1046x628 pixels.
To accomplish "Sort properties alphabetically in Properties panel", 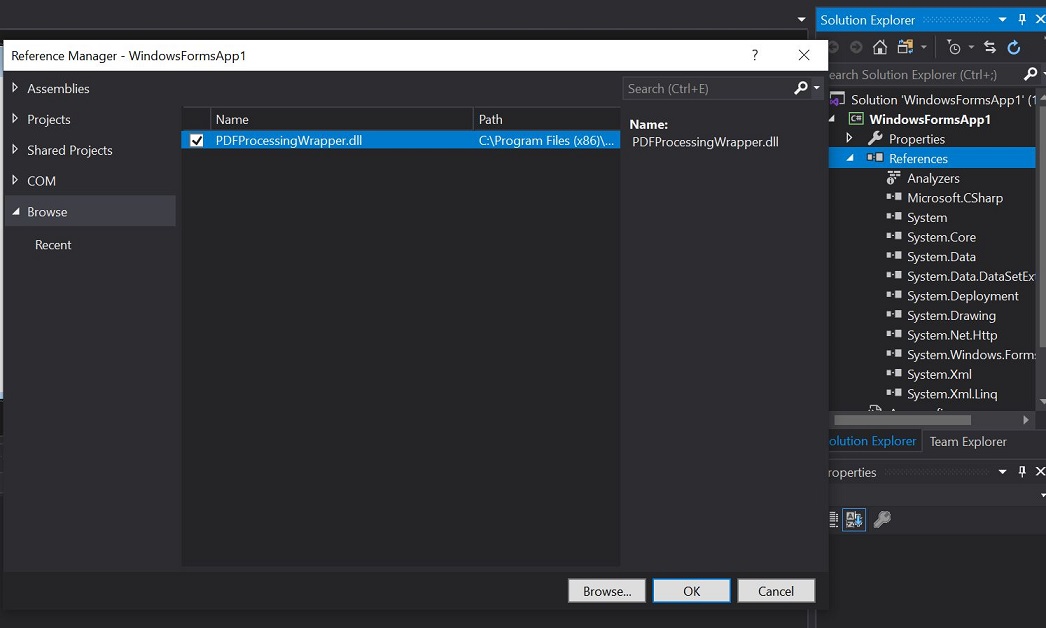I will [x=853, y=519].
